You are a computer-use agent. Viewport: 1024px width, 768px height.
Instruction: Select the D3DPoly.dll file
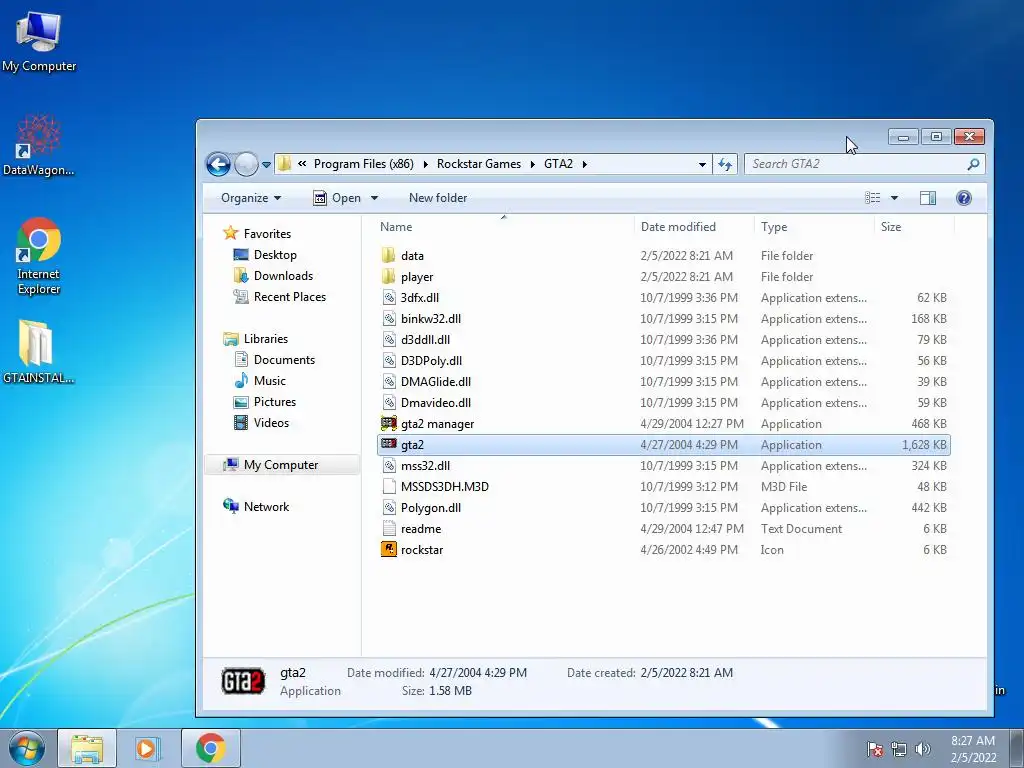pos(664,360)
